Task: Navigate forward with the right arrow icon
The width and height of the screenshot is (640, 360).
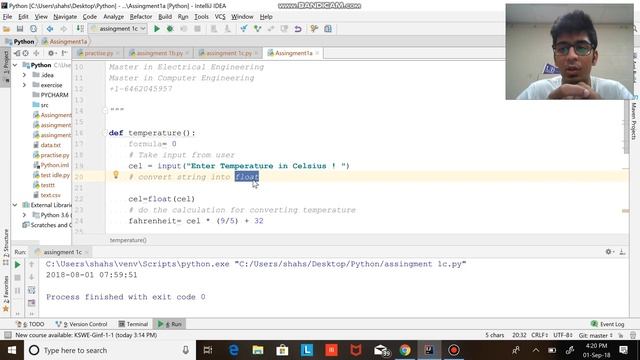Action: click(64, 29)
